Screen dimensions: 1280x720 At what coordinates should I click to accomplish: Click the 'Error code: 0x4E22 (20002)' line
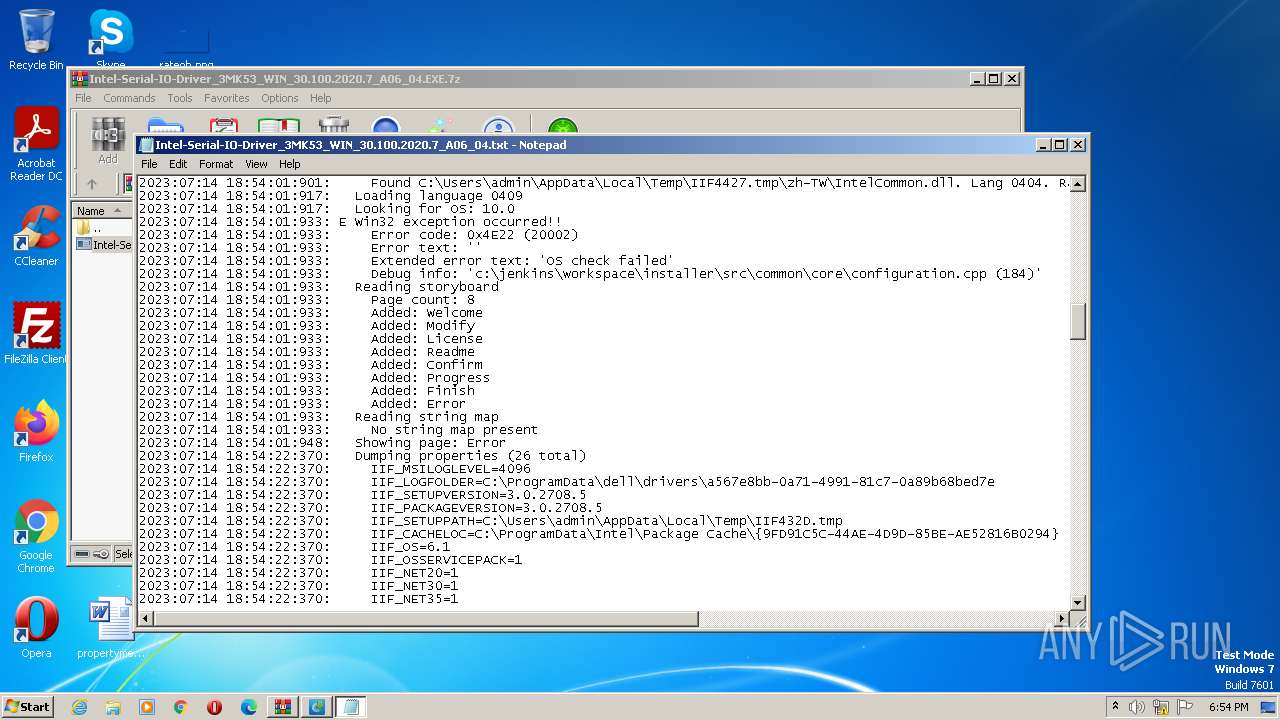(474, 235)
